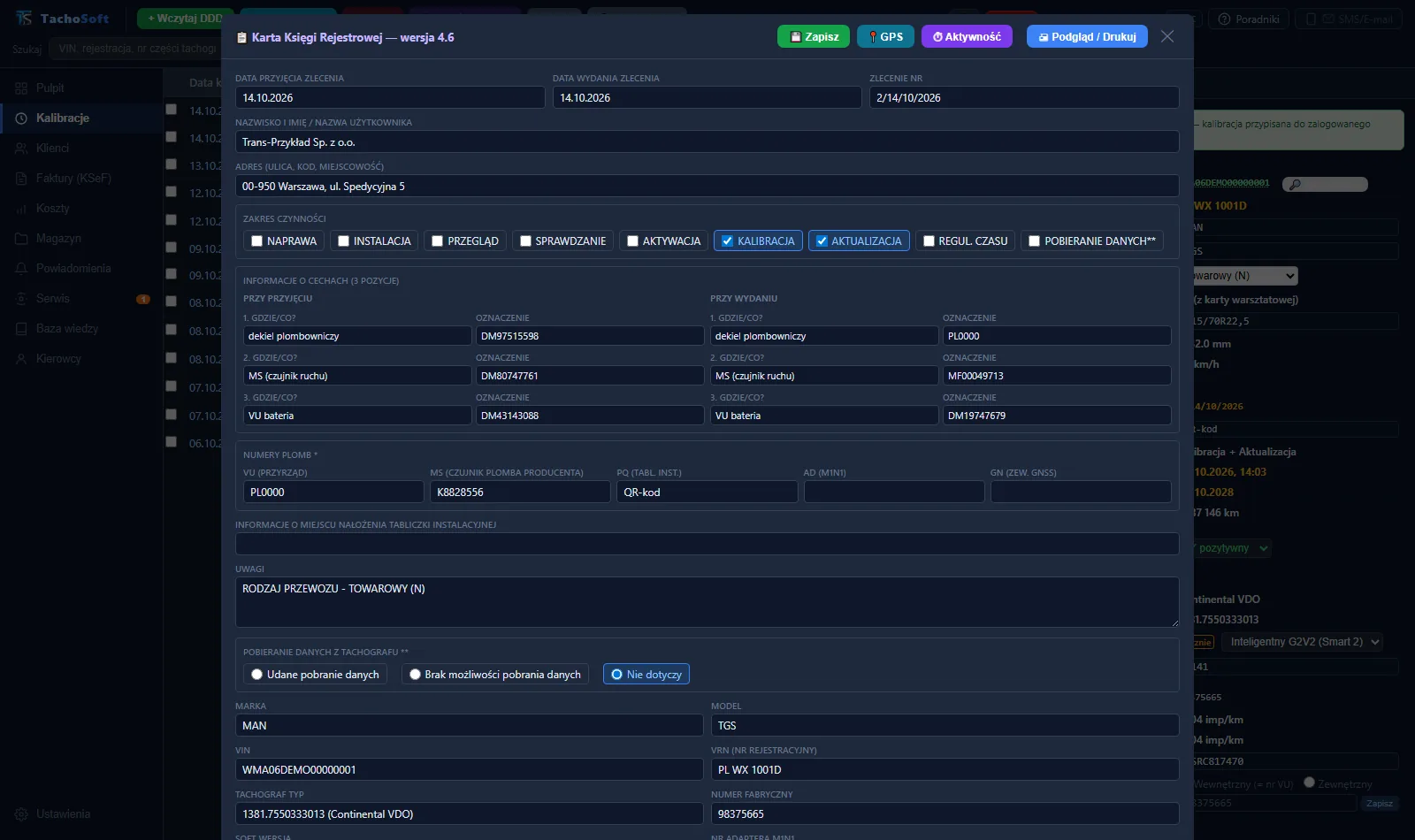The height and width of the screenshot is (840, 1415).
Task: Click the empty AD (M1N1) field
Action: tap(894, 492)
